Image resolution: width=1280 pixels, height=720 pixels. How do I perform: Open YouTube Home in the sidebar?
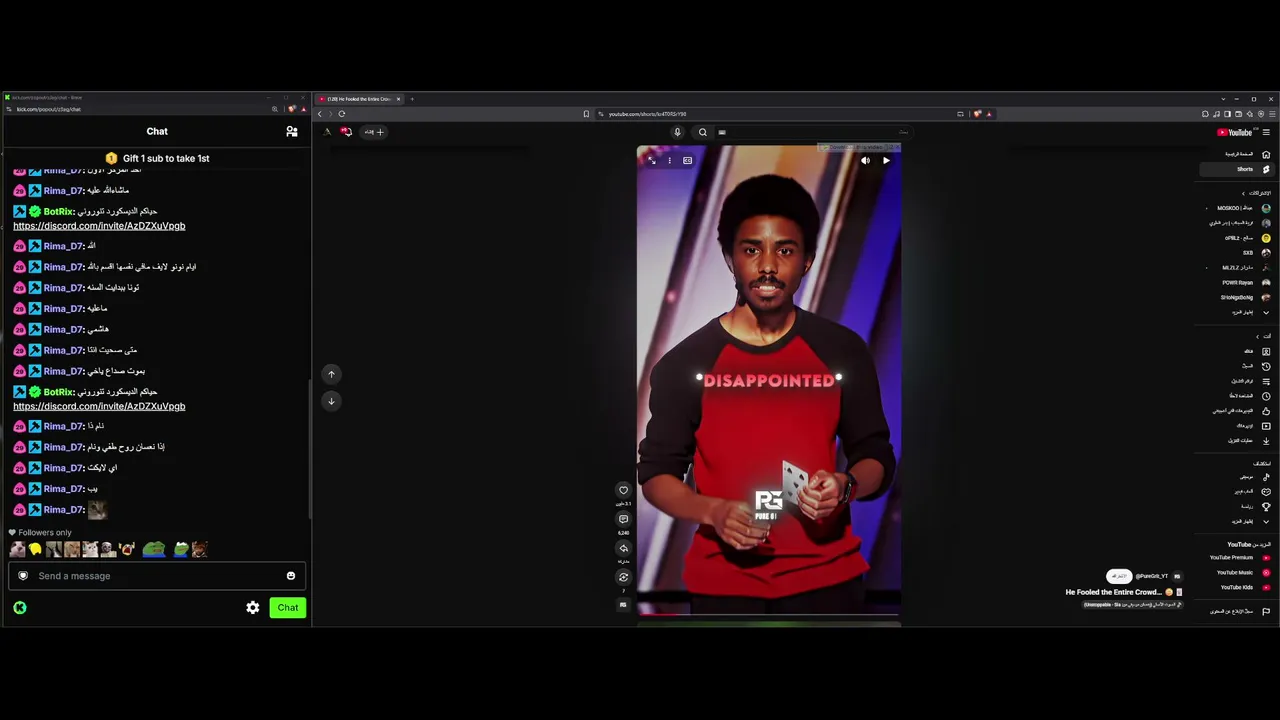click(x=1236, y=154)
